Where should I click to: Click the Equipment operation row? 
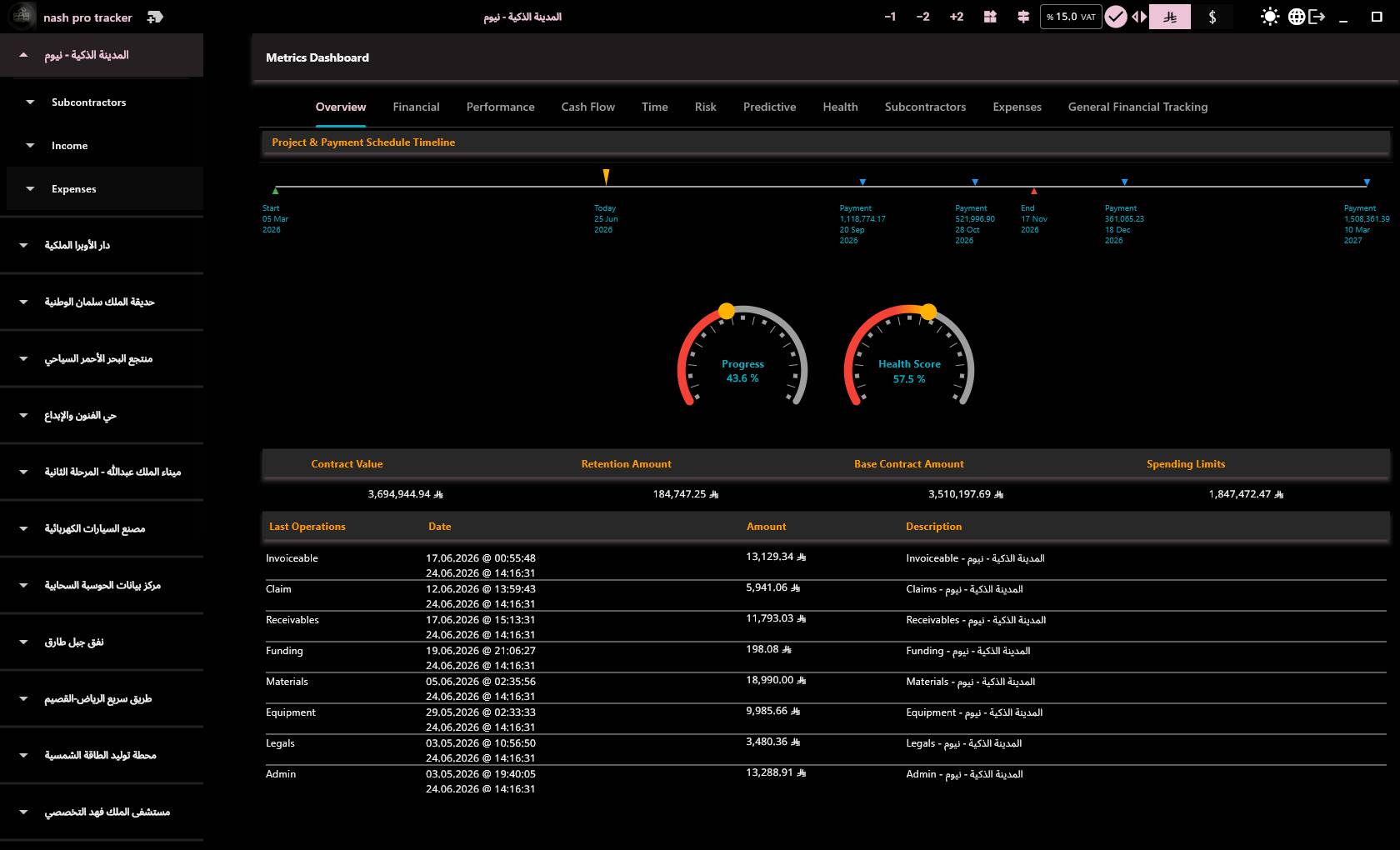pos(825,719)
